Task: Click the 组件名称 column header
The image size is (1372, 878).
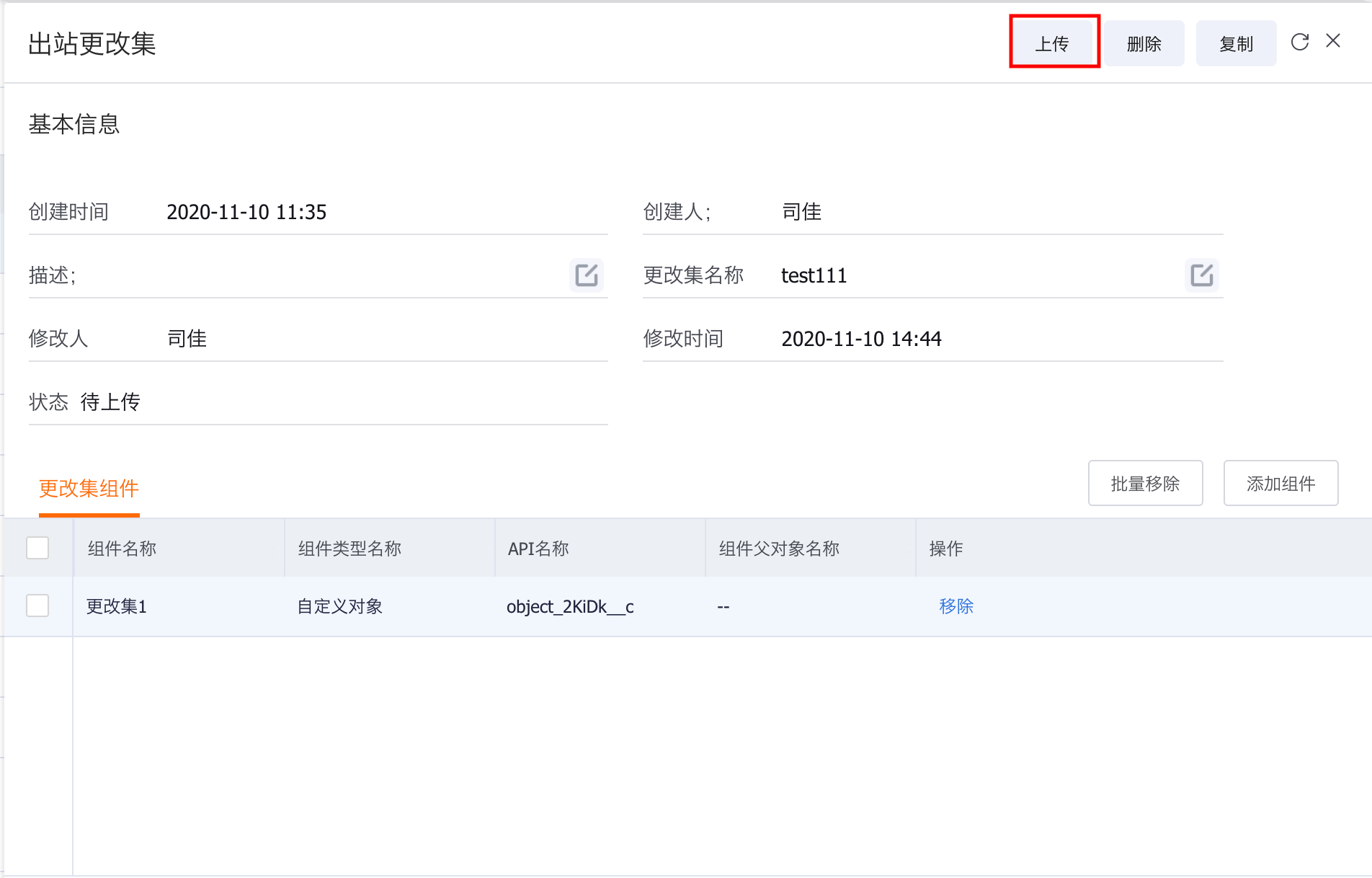Action: click(120, 548)
